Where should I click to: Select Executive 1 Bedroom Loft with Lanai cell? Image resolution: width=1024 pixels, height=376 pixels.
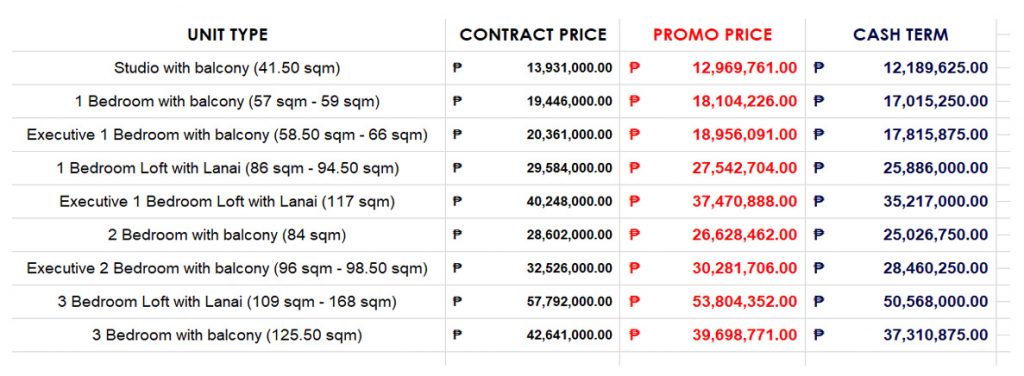(227, 202)
